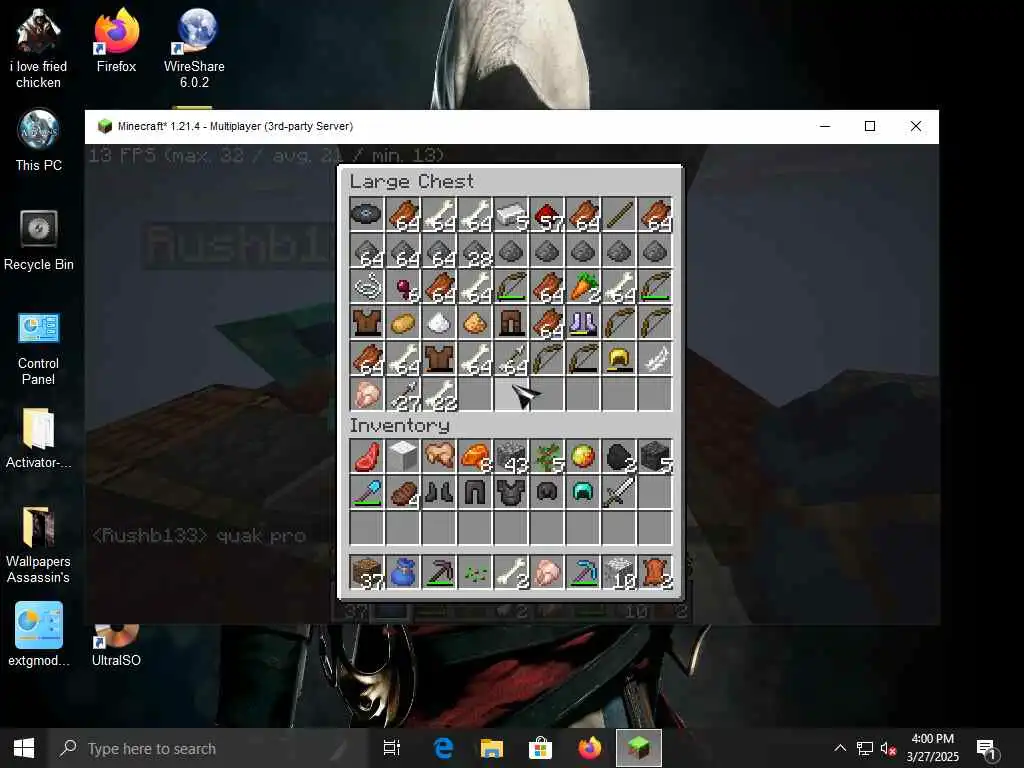Image resolution: width=1024 pixels, height=768 pixels.
Task: Select the raw beef in the inventory
Action: (x=366, y=456)
